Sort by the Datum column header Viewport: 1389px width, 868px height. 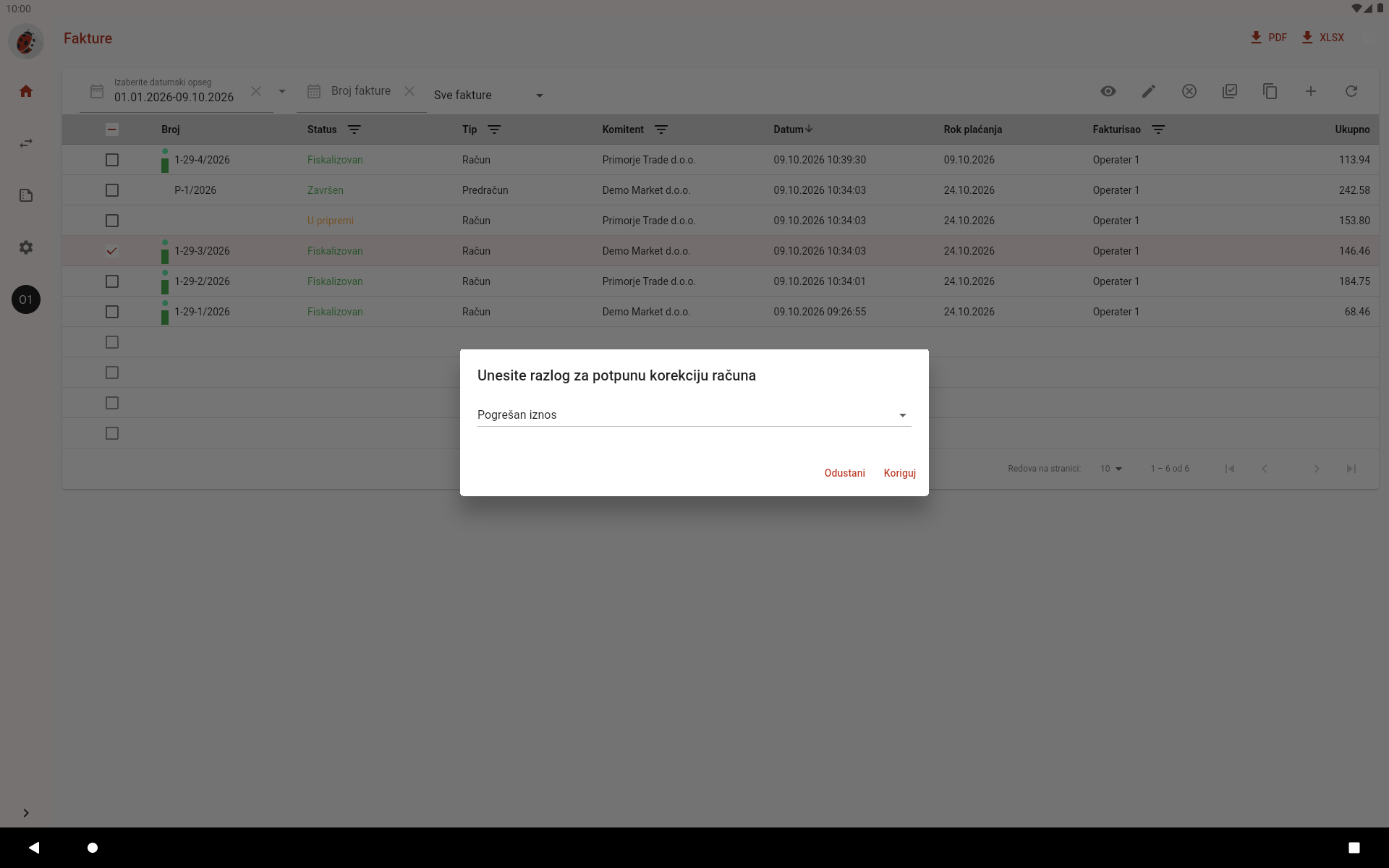click(x=793, y=129)
